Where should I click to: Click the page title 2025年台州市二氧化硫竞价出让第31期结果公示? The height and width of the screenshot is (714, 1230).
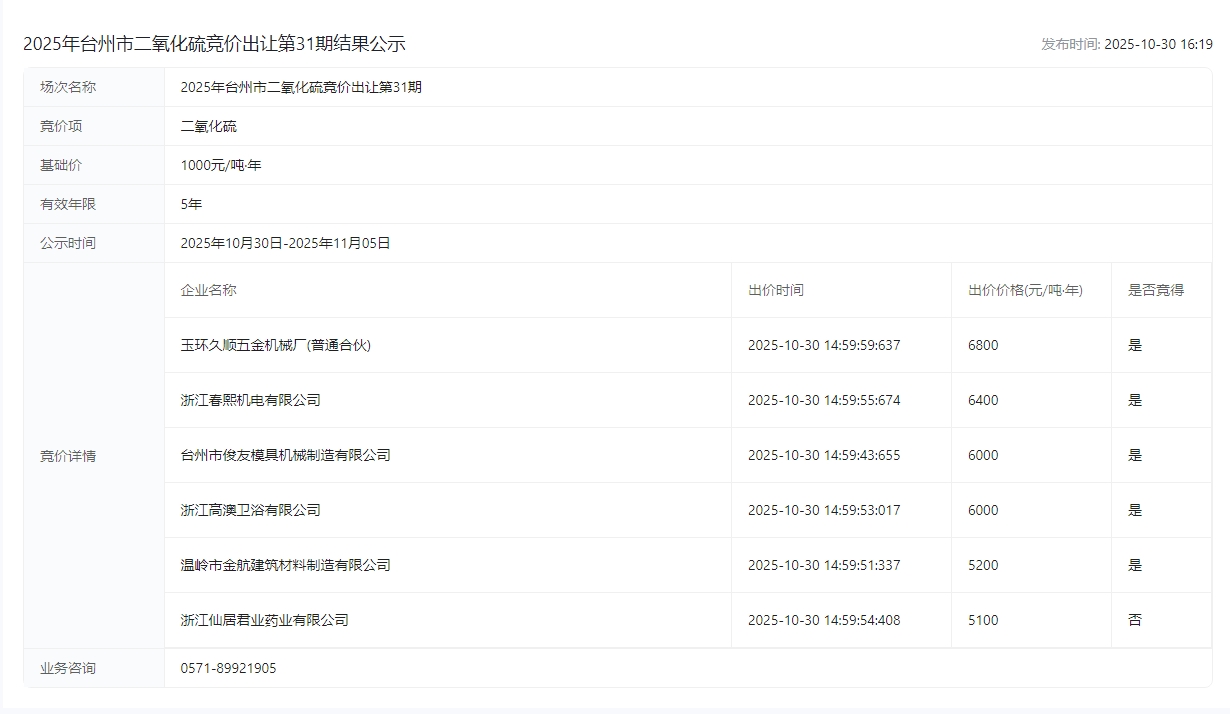click(214, 44)
